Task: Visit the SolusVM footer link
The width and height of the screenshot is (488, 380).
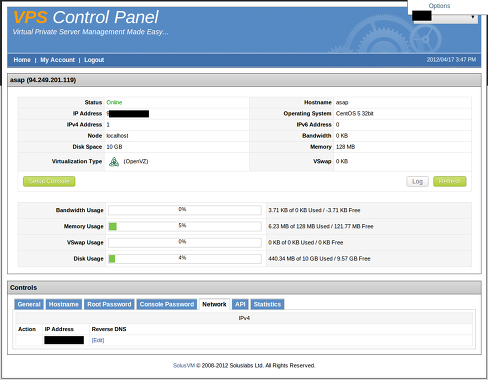Action: [x=184, y=366]
